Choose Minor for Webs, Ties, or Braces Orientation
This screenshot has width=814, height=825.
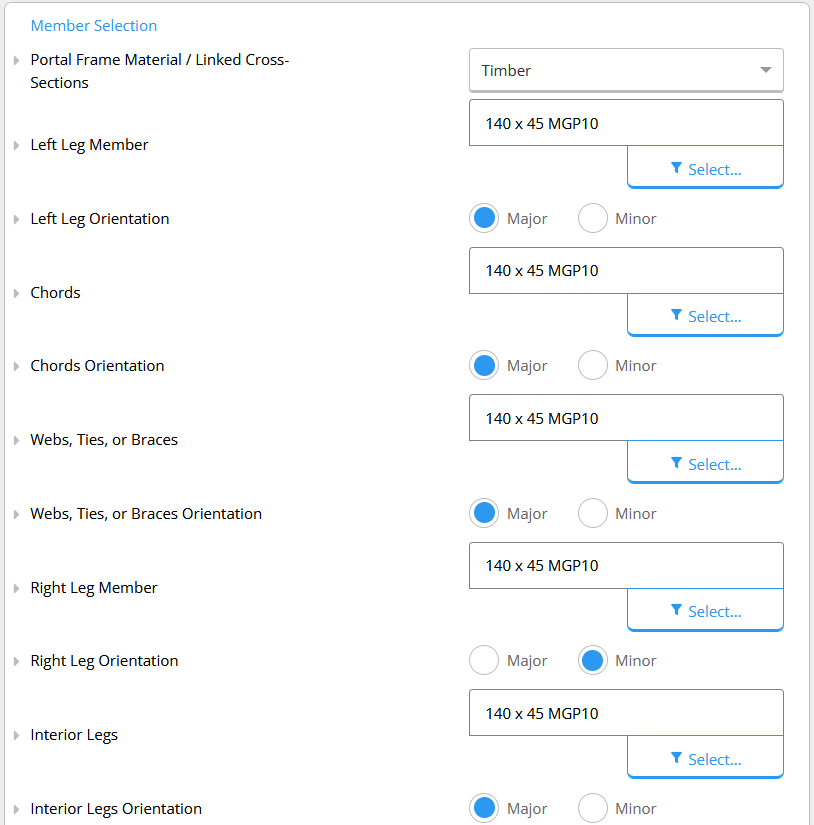pyautogui.click(x=592, y=513)
